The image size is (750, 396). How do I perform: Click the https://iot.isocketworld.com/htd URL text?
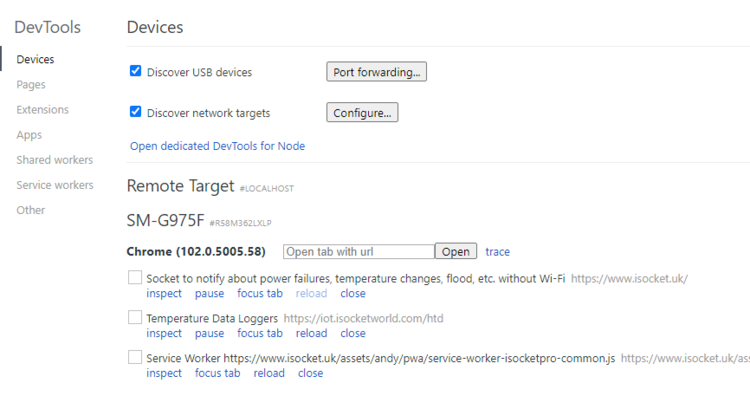tap(364, 319)
